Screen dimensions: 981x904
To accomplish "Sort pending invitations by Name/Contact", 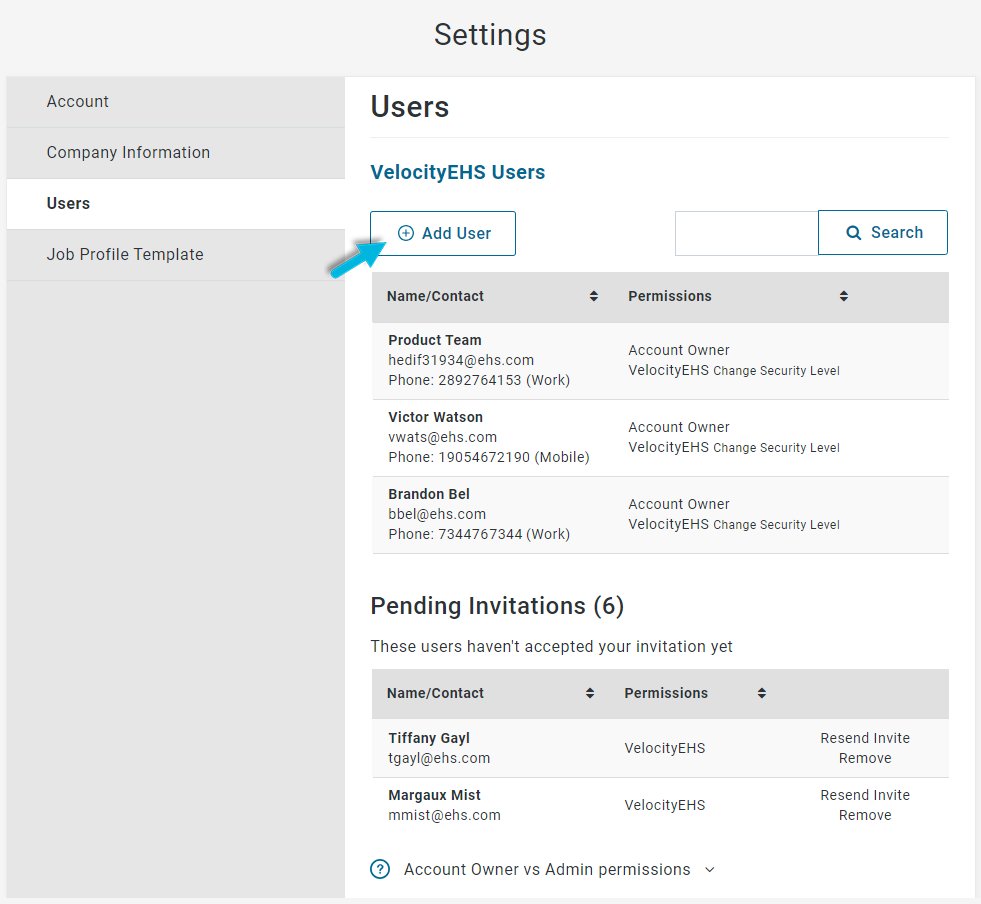I will (x=590, y=694).
